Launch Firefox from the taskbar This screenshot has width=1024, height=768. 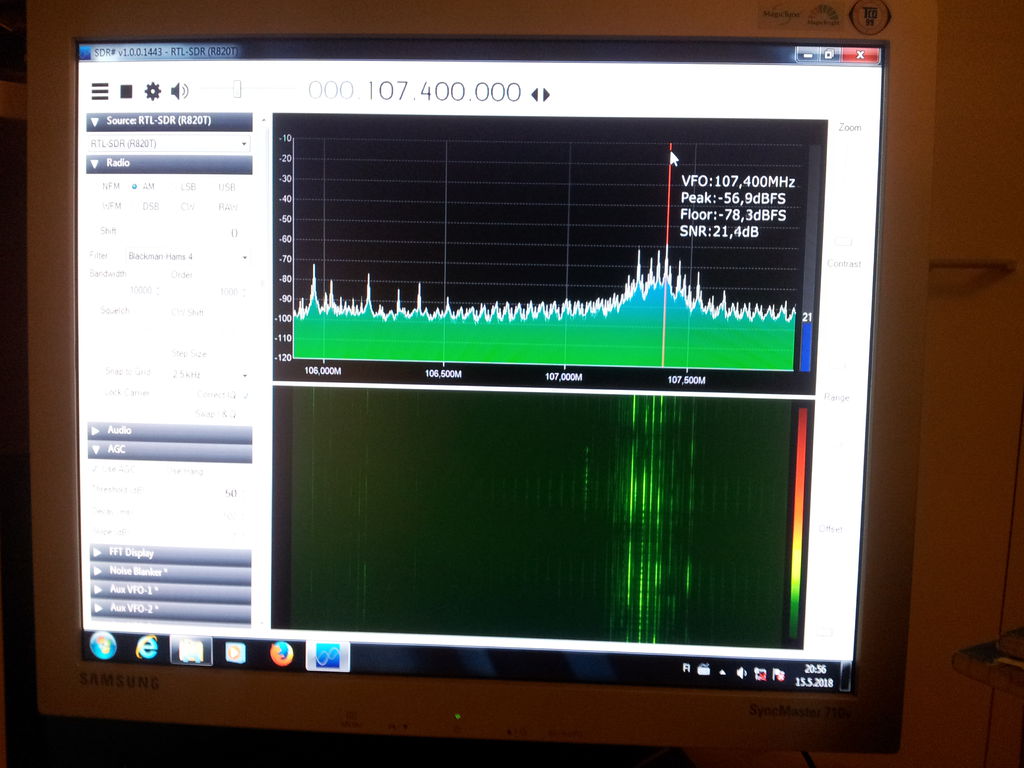[x=282, y=654]
